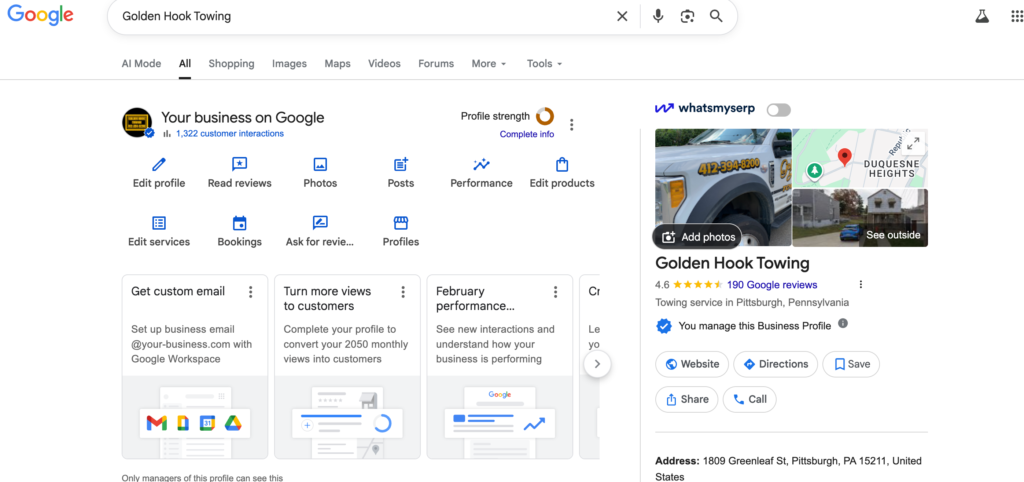Screen dimensions: 1024x482
Task: Click the Edit profile pencil icon
Action: coord(159,165)
